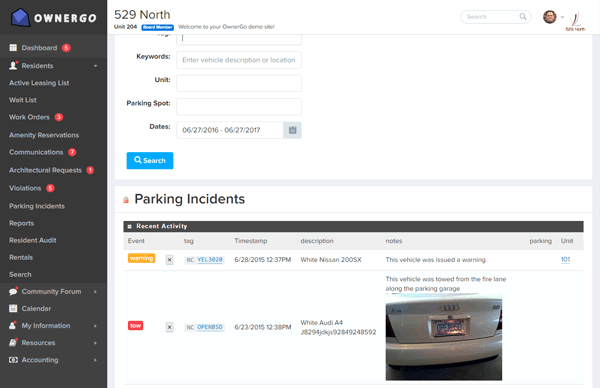Click the user avatar photo

coord(549,17)
